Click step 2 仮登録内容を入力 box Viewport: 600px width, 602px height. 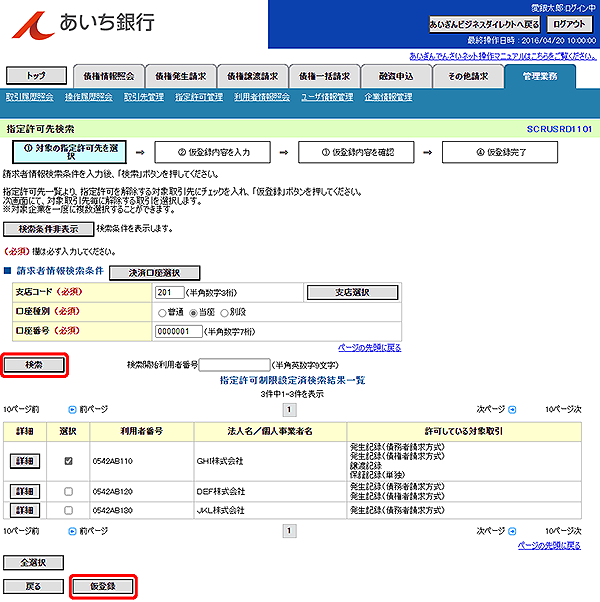pos(213,152)
